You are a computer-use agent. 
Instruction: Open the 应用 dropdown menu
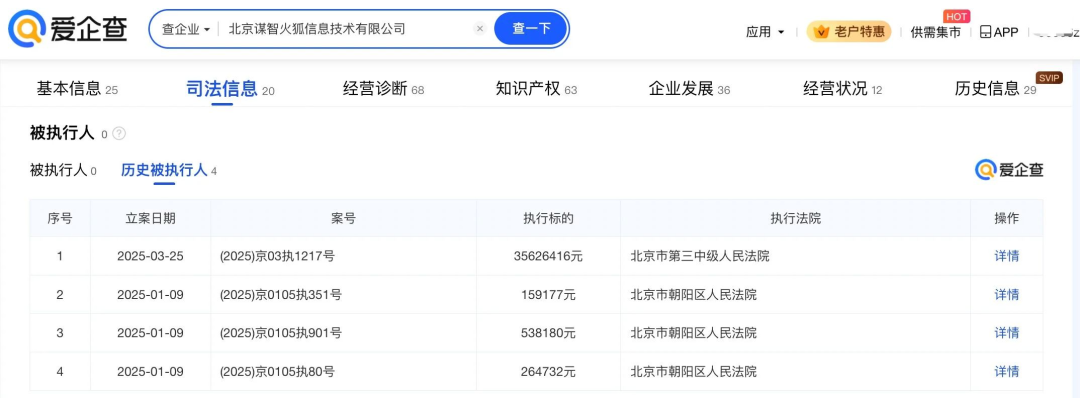point(765,32)
